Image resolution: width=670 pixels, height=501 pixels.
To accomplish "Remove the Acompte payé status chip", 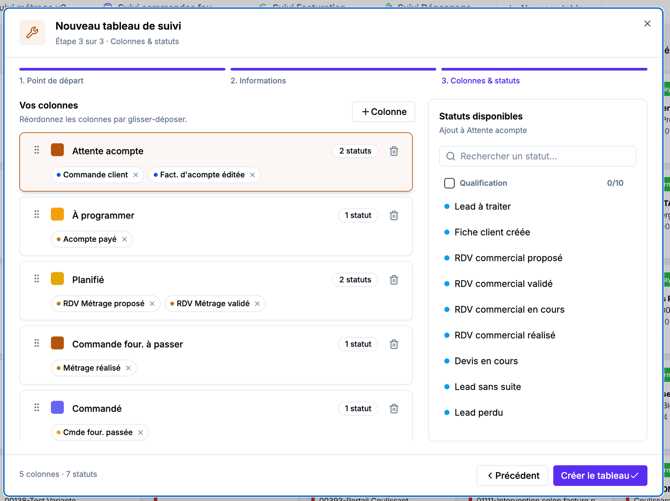I will (124, 239).
